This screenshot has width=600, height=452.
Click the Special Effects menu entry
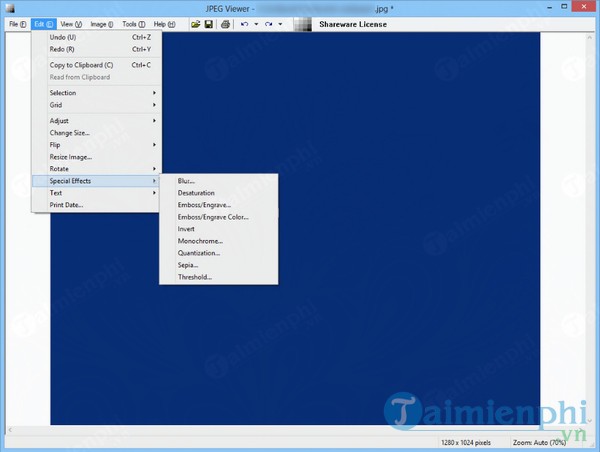click(97, 181)
